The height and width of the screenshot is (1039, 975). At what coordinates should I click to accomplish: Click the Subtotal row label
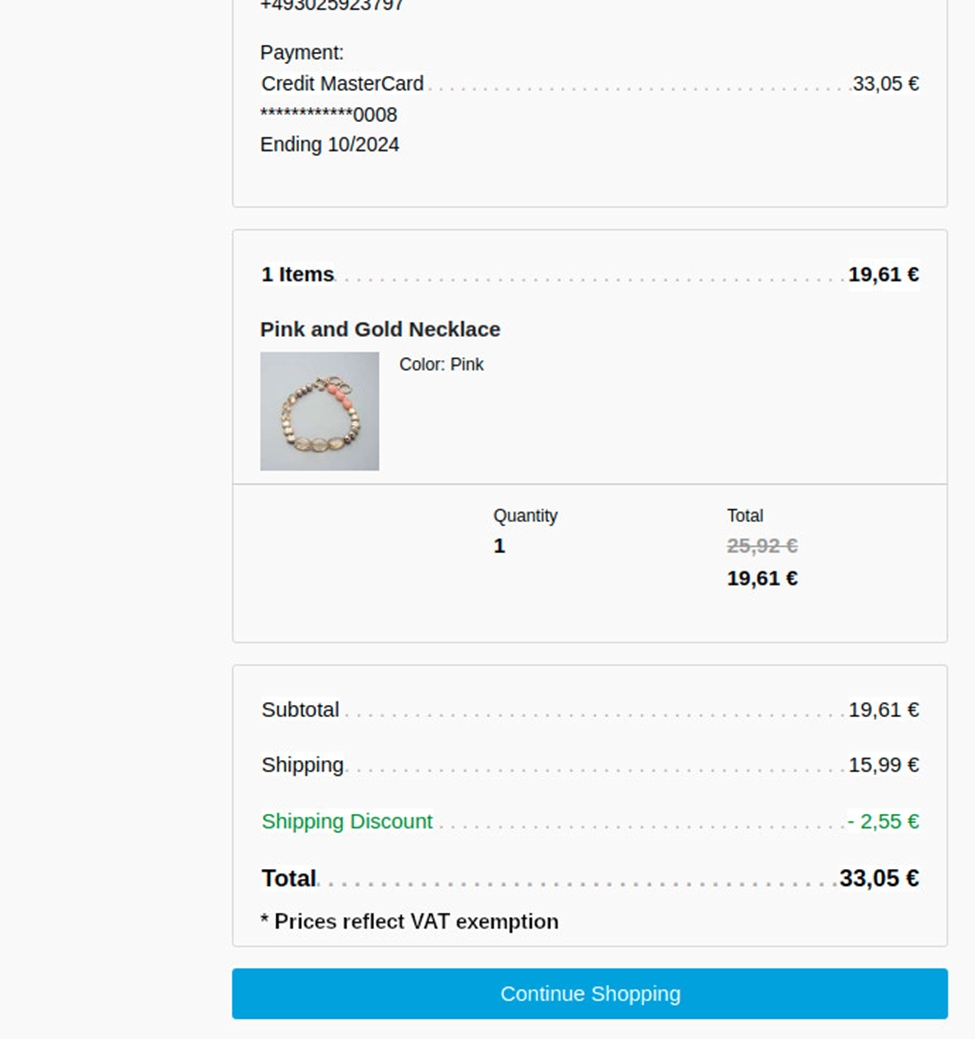pos(300,710)
